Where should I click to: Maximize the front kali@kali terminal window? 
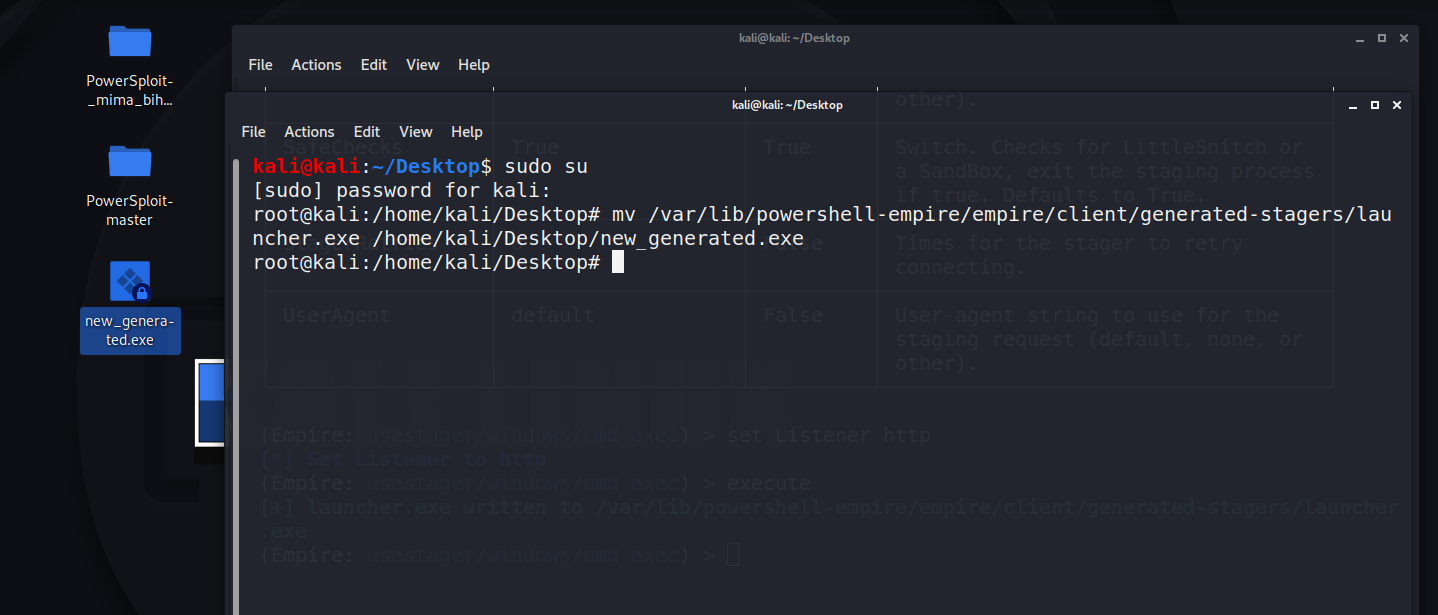tap(1374, 104)
